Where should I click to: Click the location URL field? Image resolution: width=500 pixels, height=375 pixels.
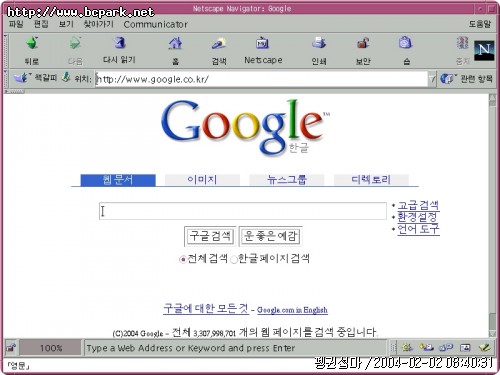pos(261,79)
